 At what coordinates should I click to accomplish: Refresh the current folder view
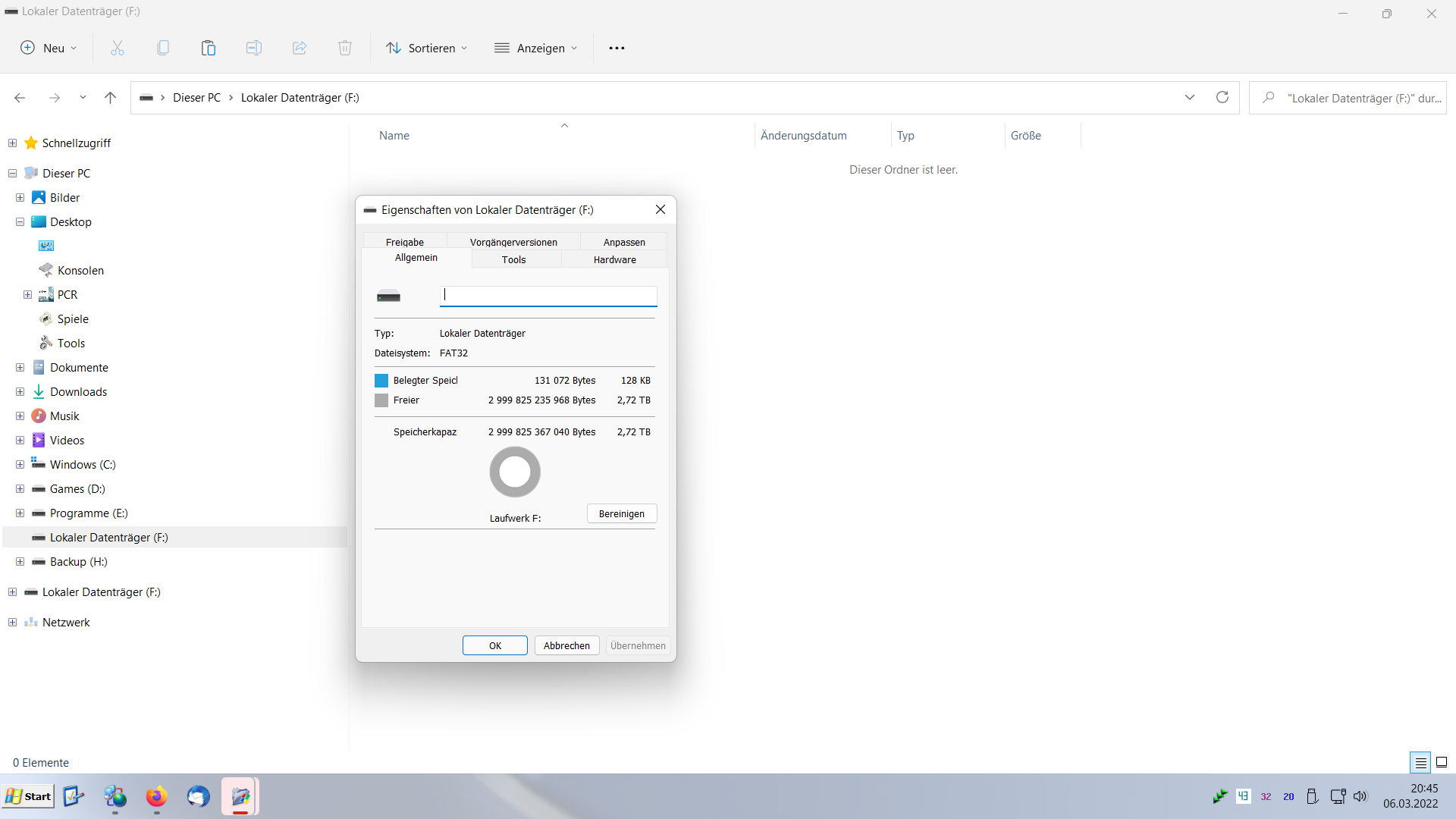coord(1222,97)
